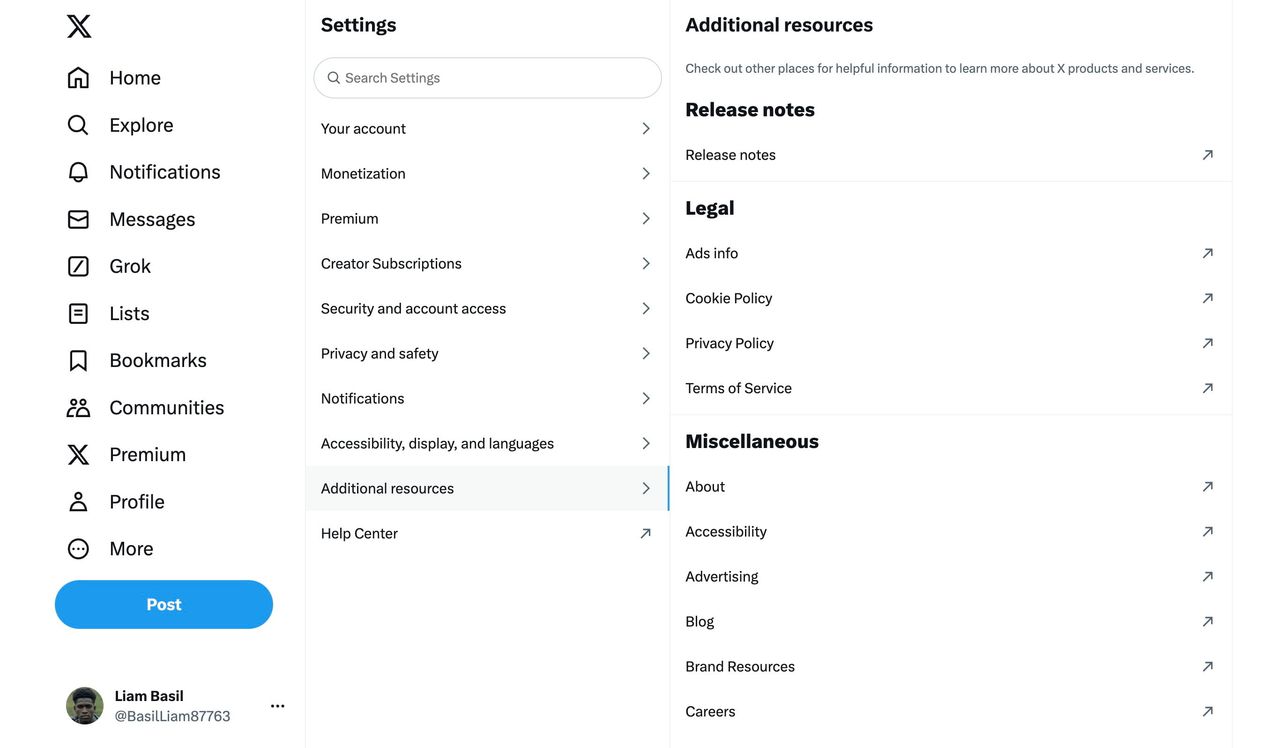This screenshot has height=748, width=1280.
Task: Open the Bookmarks icon in sidebar
Action: (78, 360)
